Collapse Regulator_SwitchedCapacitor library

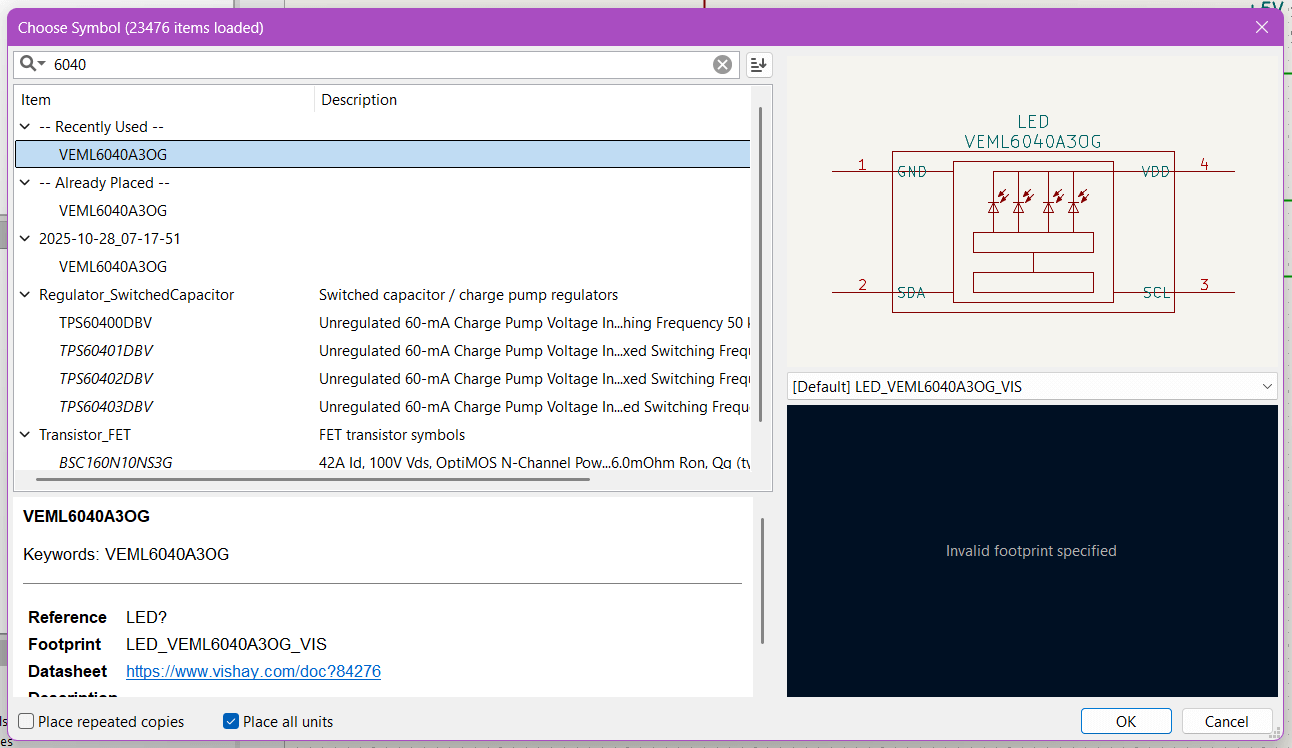coord(25,295)
